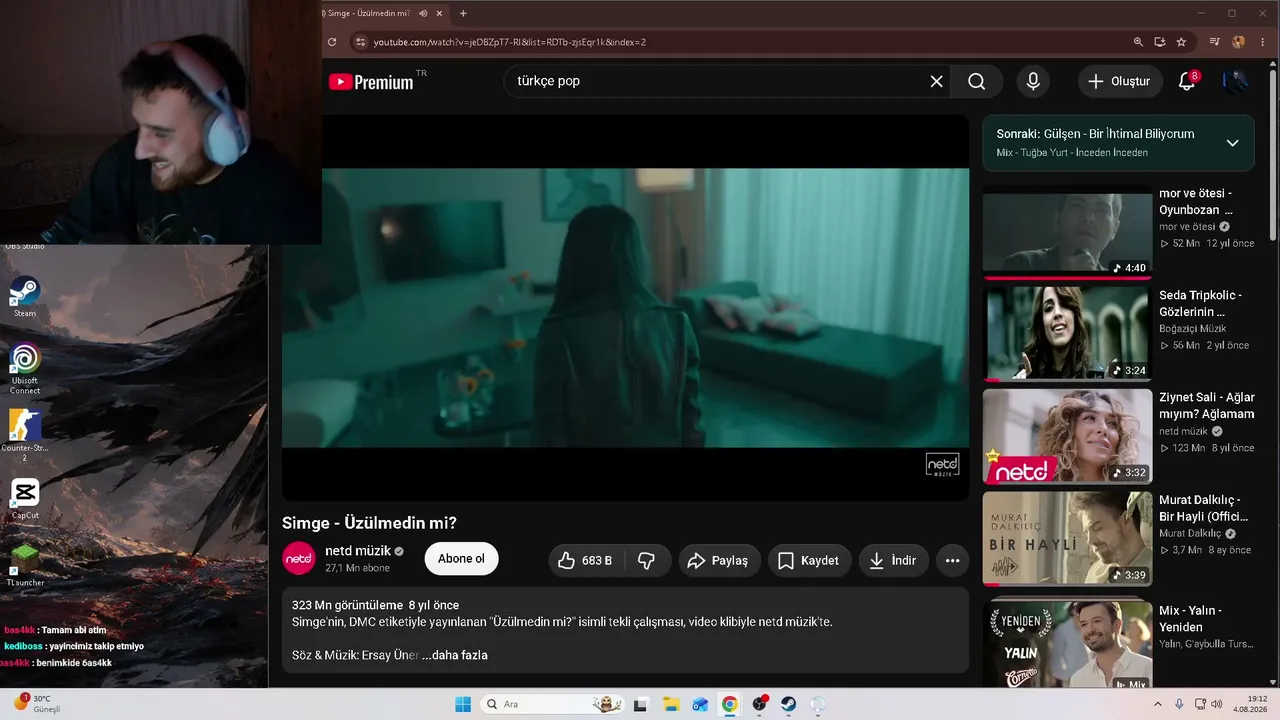This screenshot has height=720, width=1280.
Task: Reload the page in Chrome
Action: [332, 42]
